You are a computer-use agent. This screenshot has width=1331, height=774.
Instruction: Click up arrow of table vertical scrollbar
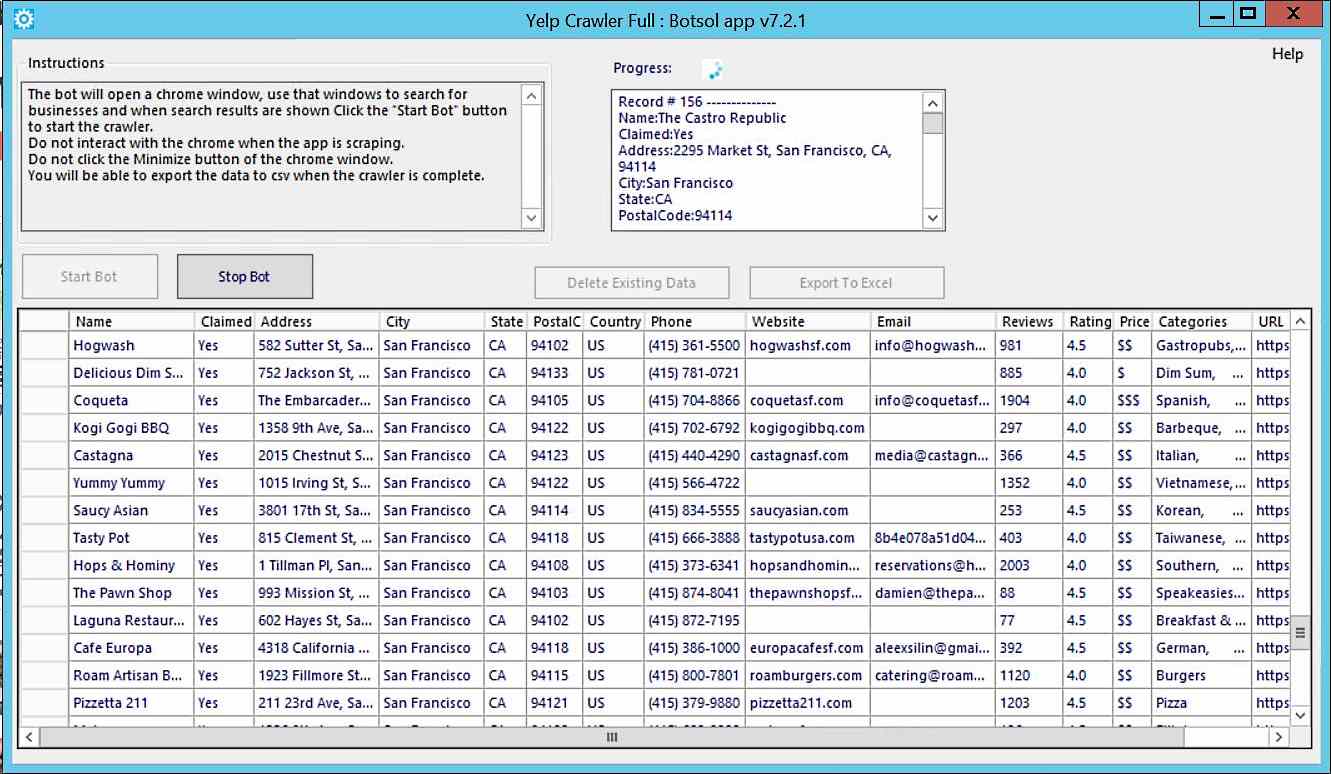(x=1300, y=322)
